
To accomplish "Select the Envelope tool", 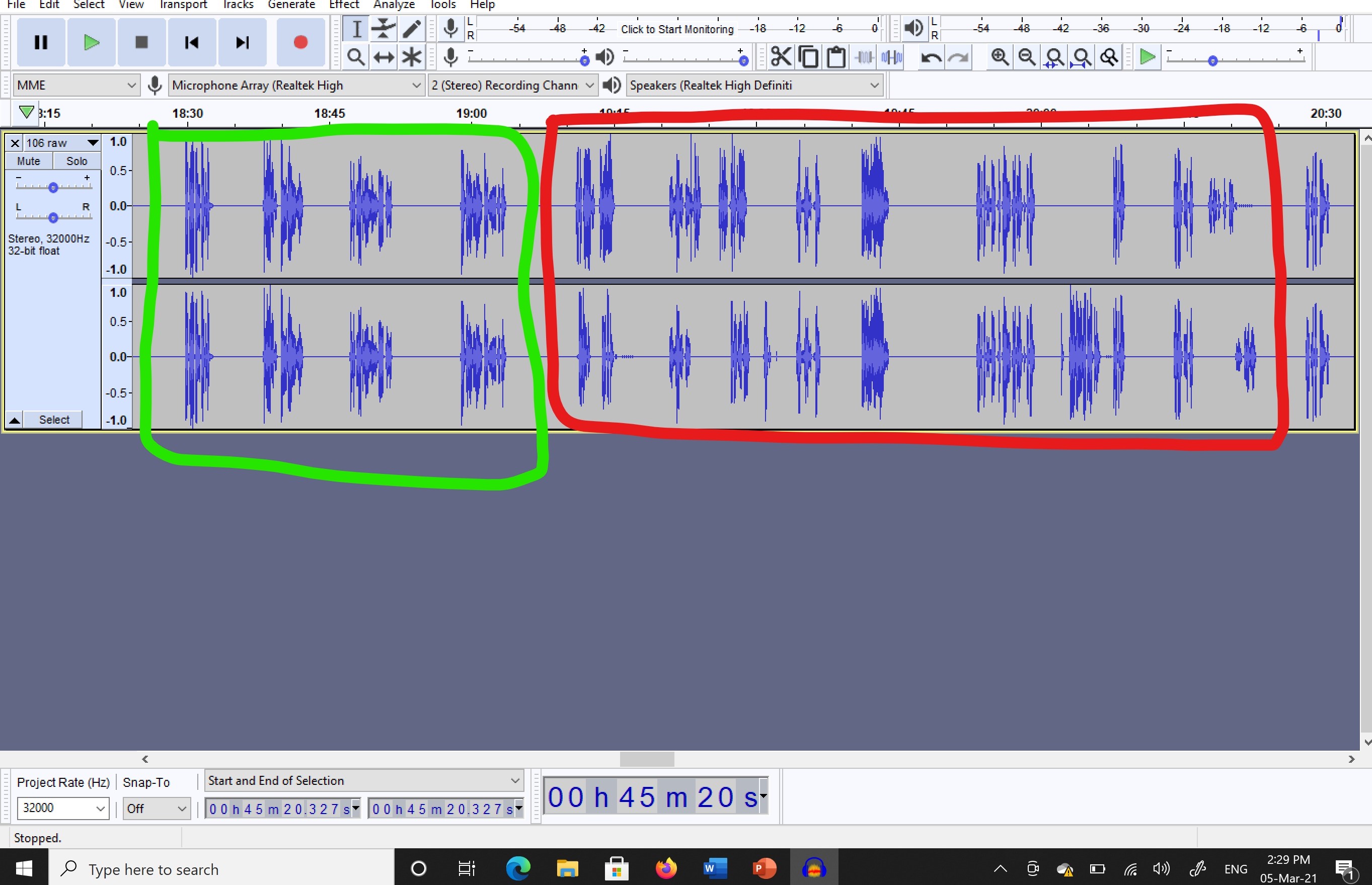I will [384, 28].
